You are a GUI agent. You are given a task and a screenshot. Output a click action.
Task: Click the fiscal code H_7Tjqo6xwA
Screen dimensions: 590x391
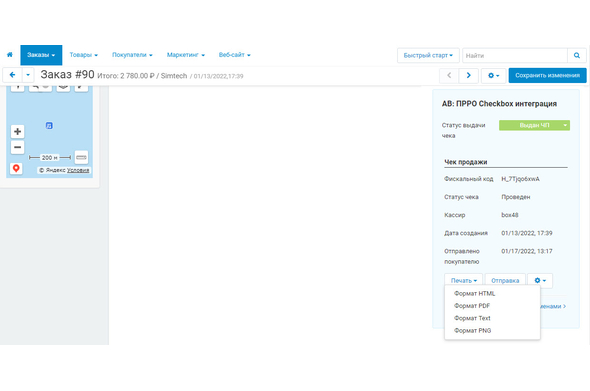(520, 179)
